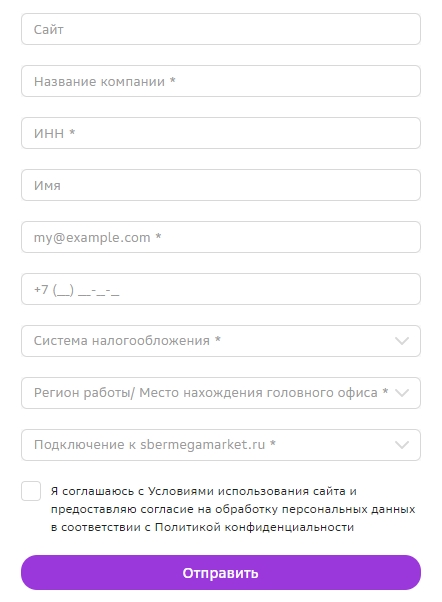Open the Политикой конфиденциальности link
Screen dimensions: 442x602
[x=254, y=527]
